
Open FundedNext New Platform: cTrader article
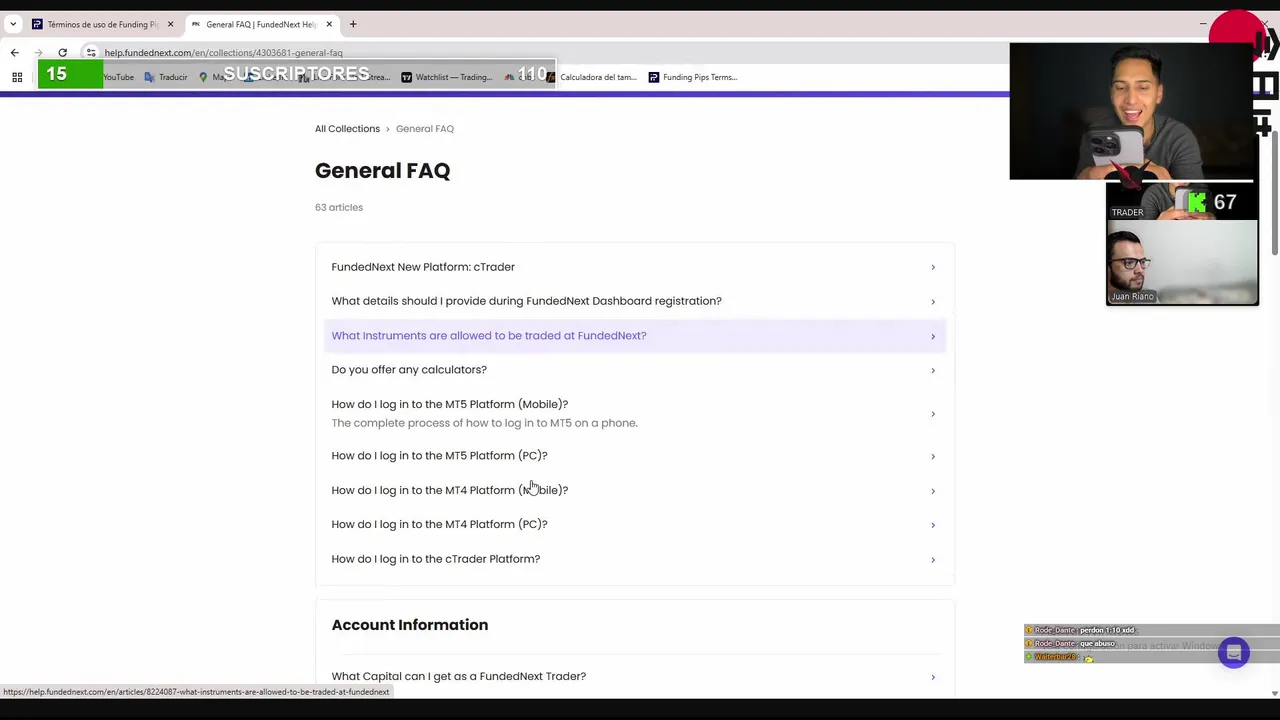[635, 267]
